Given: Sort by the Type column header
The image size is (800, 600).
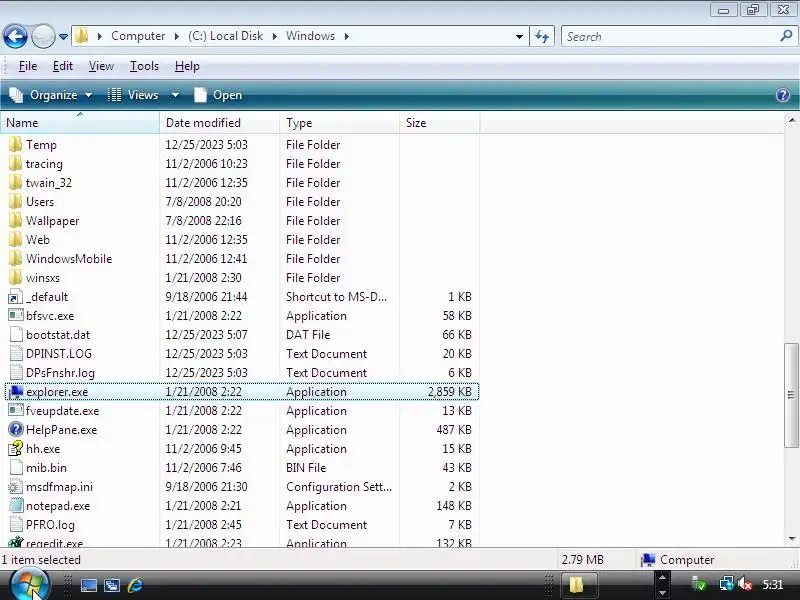Looking at the screenshot, I should tap(339, 123).
